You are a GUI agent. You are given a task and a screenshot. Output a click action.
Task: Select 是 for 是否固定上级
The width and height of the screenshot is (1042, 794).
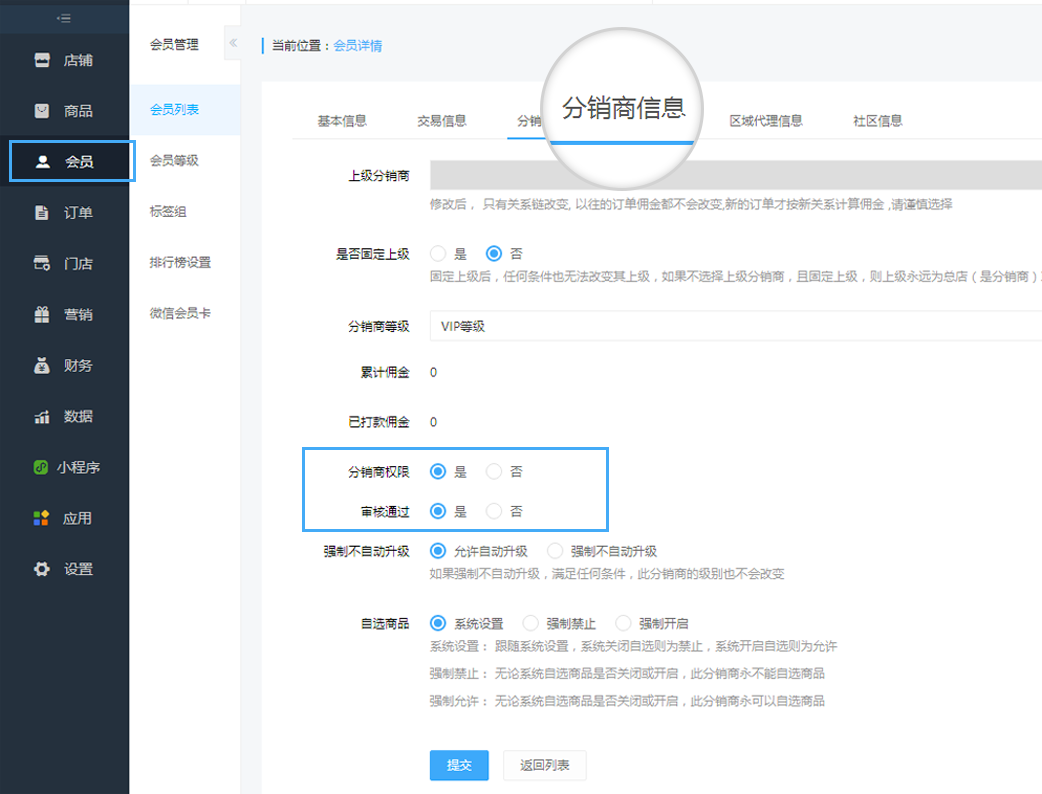pyautogui.click(x=438, y=254)
